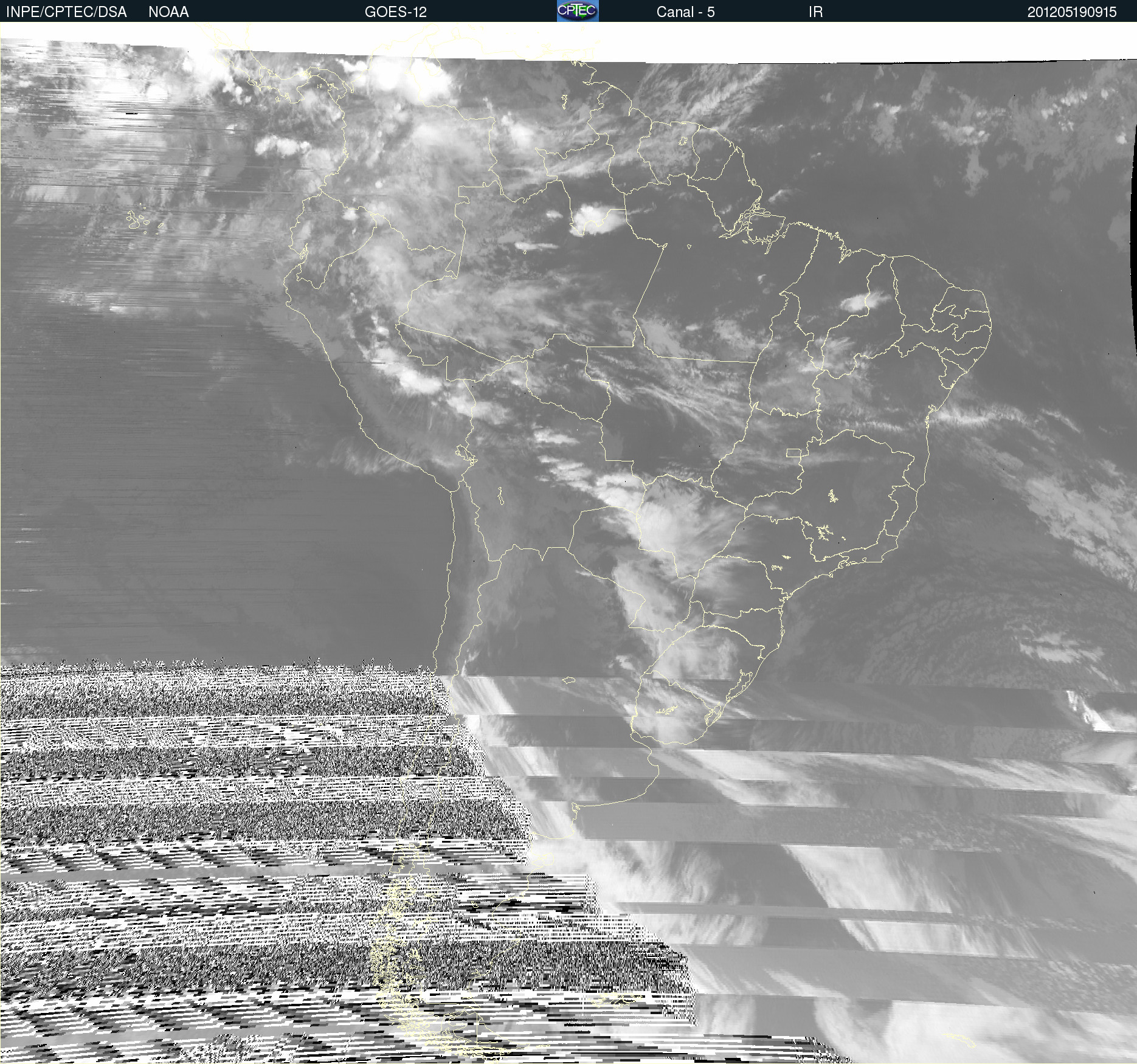Click the Canal - 5 channel label
This screenshot has height=1064, width=1137.
click(685, 12)
